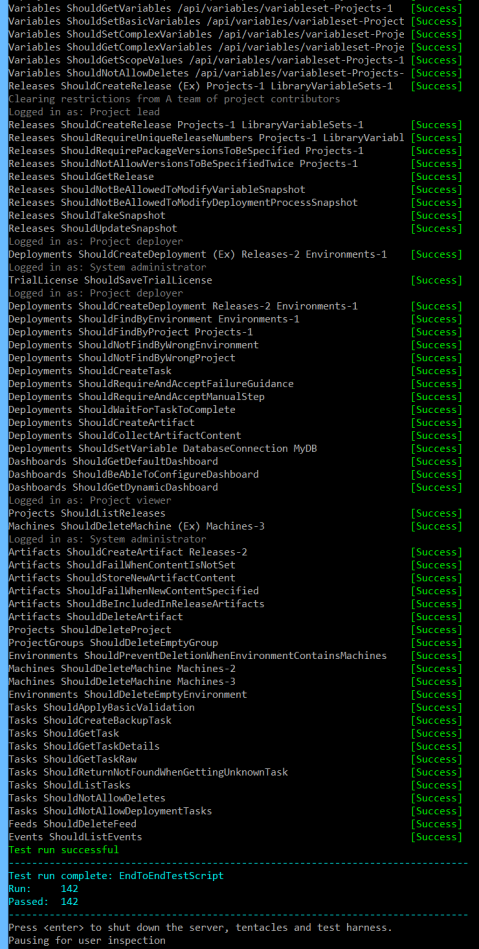Image resolution: width=479 pixels, height=949 pixels.
Task: Click the 'Dashboards ShouldGetDynamicDashboard' line
Action: 113,487
